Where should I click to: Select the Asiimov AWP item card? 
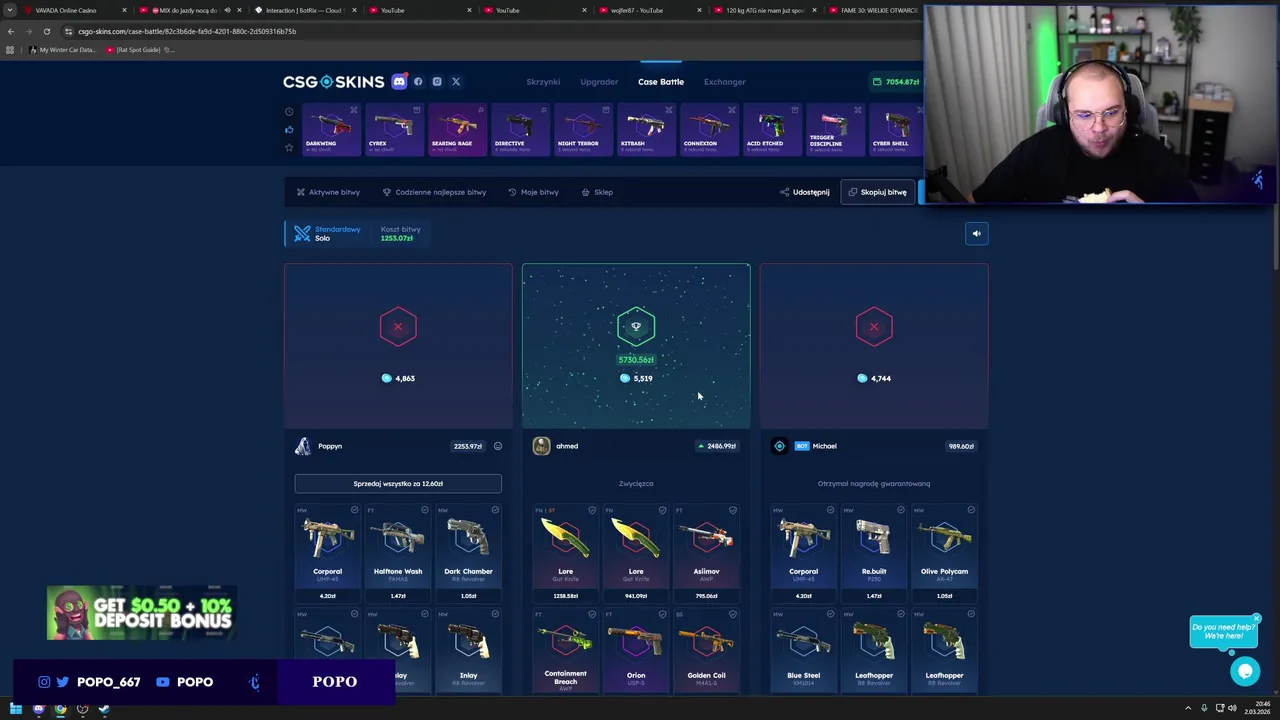(x=706, y=554)
